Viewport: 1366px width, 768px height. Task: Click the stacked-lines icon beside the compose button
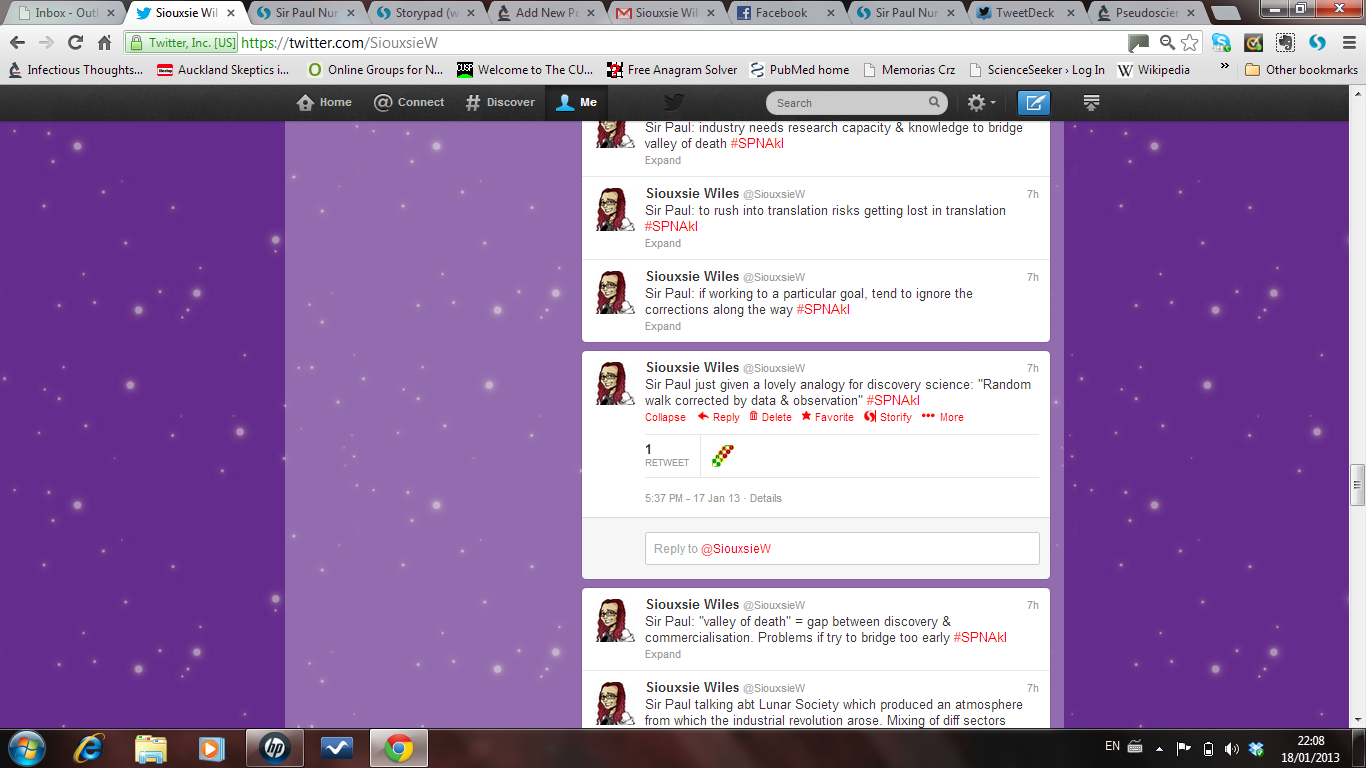(1091, 102)
